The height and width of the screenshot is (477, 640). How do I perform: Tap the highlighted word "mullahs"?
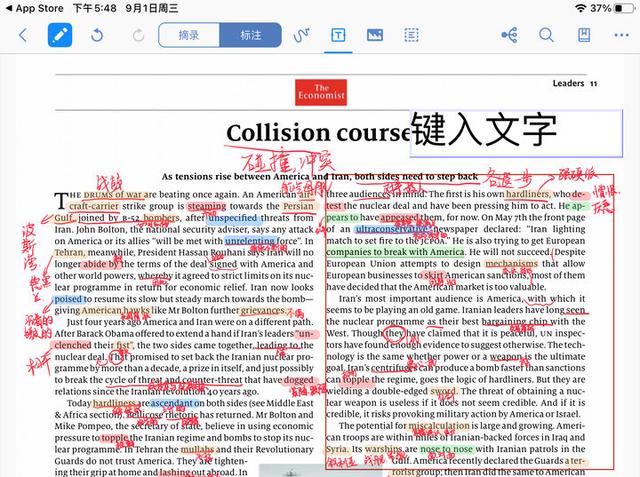click(198, 449)
